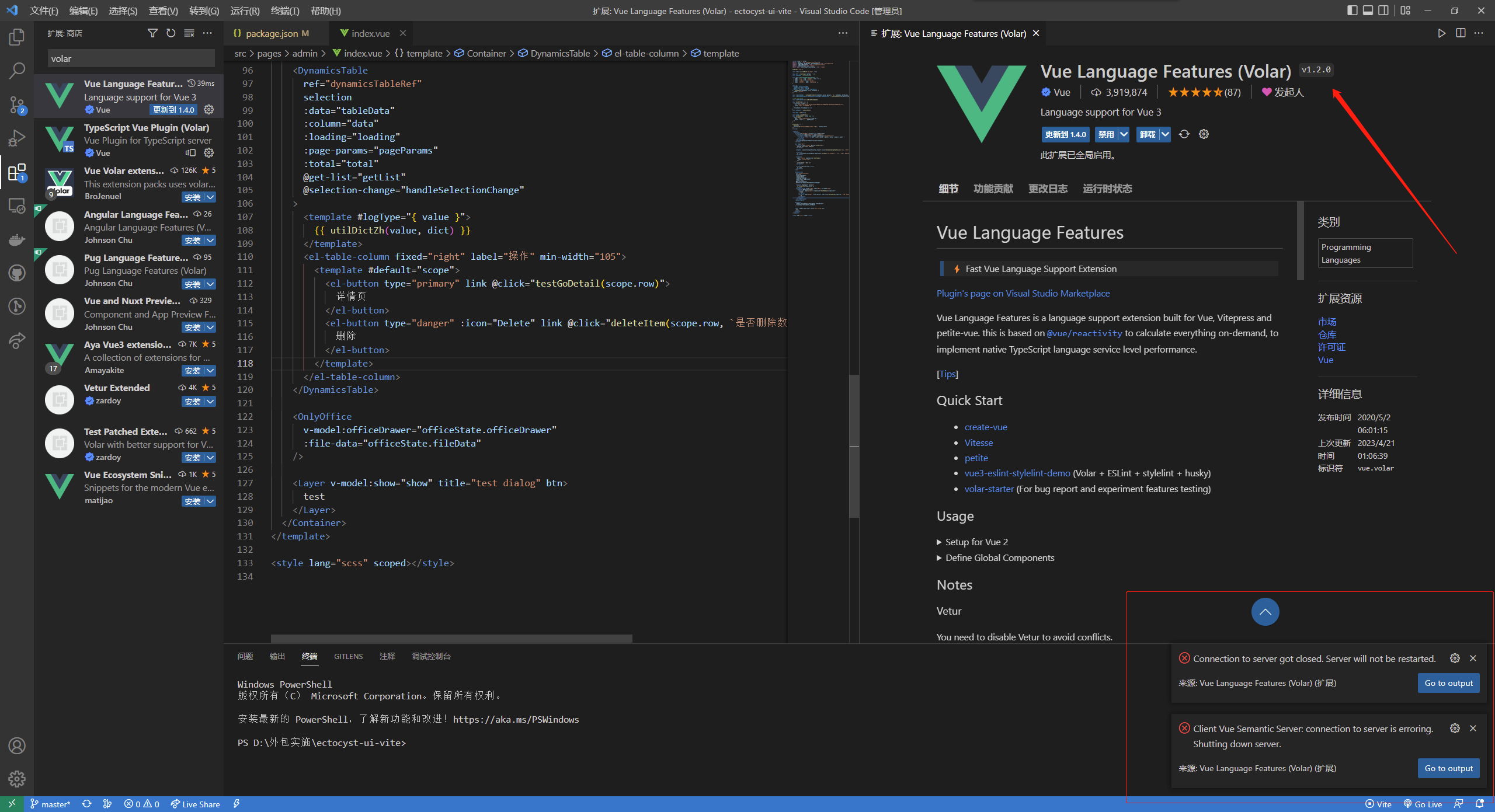Open the Visual Studio Marketplace plugin page link
This screenshot has height=812, width=1495.
[1023, 293]
